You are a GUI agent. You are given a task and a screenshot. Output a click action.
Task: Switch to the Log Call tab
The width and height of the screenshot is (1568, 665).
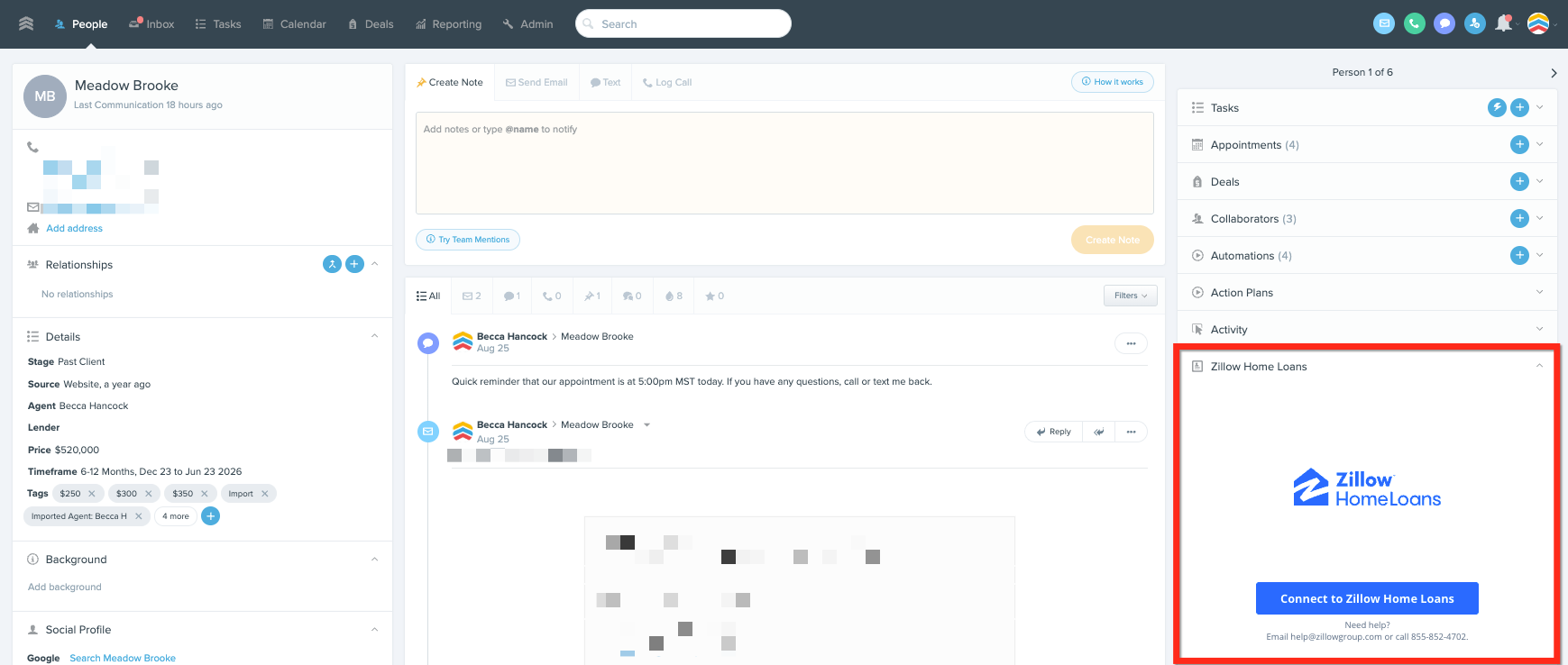667,82
